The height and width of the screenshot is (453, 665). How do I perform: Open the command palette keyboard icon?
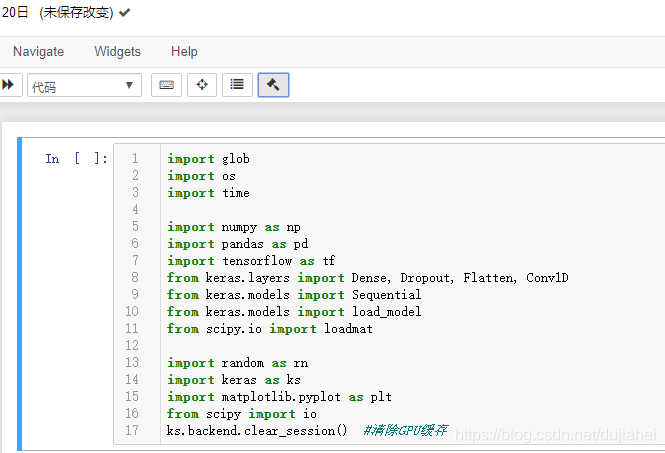[x=166, y=85]
